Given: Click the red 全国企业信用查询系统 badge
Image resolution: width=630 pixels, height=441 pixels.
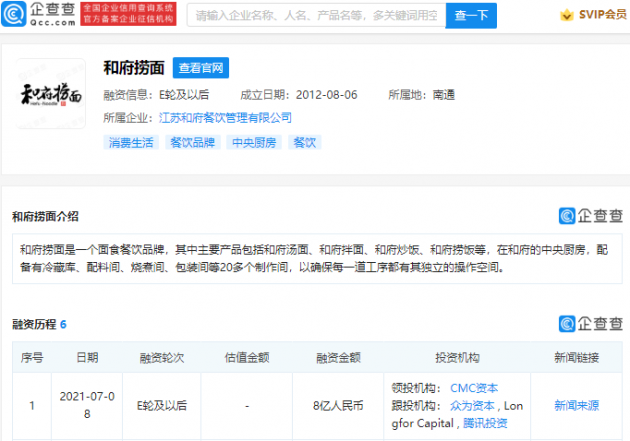Looking at the screenshot, I should (128, 14).
